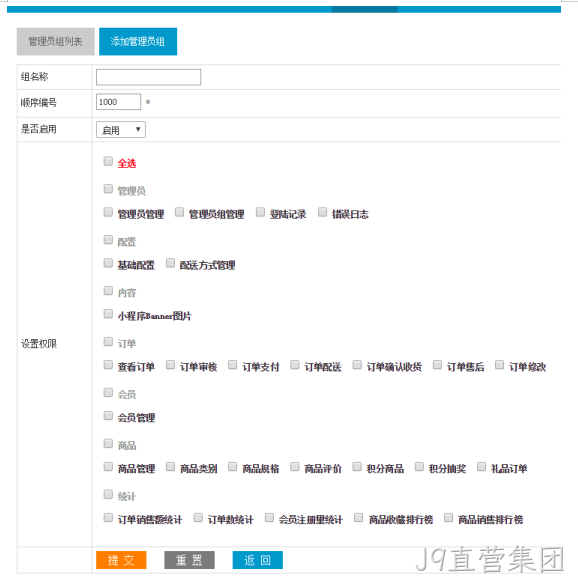Check 会员注册量统计 permission

coord(269,517)
